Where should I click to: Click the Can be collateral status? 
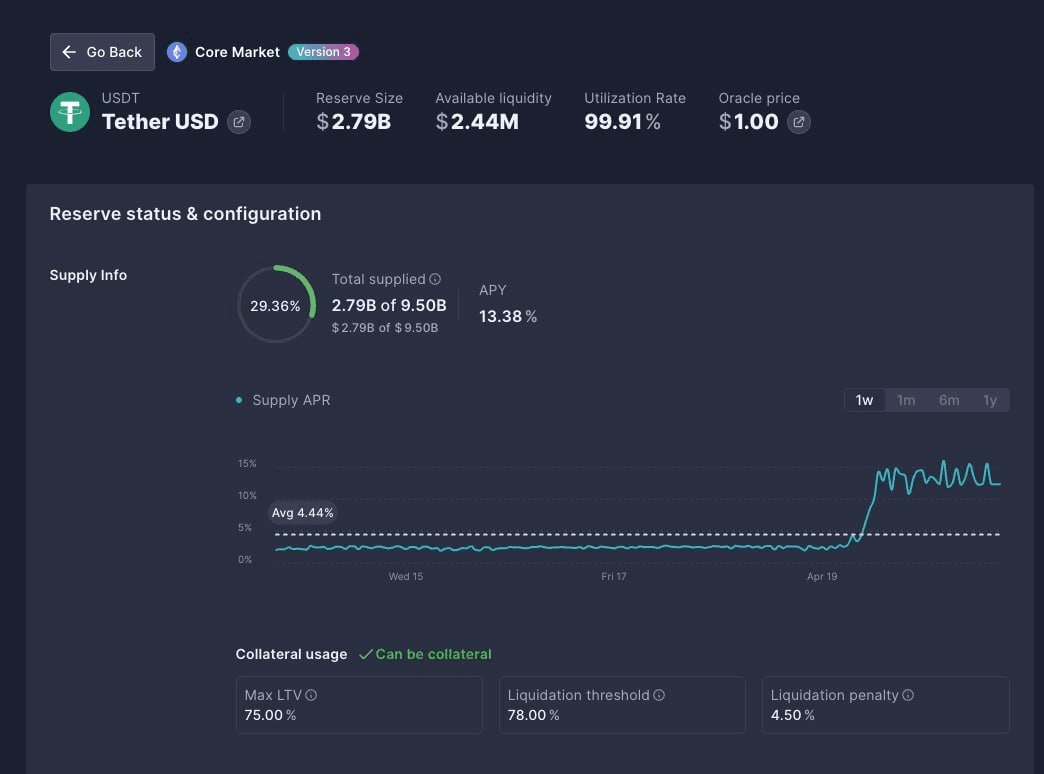(425, 654)
